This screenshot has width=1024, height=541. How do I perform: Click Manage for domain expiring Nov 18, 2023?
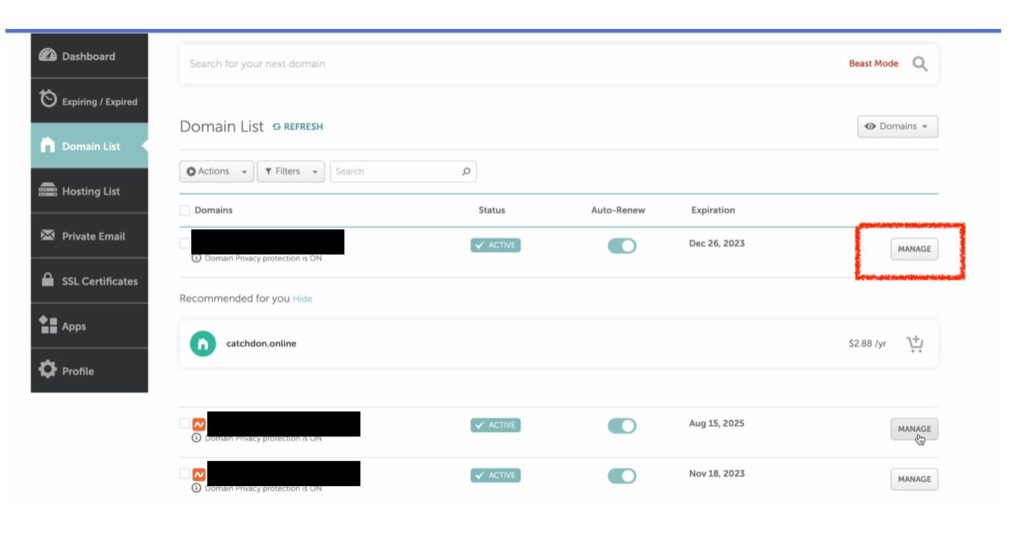914,479
